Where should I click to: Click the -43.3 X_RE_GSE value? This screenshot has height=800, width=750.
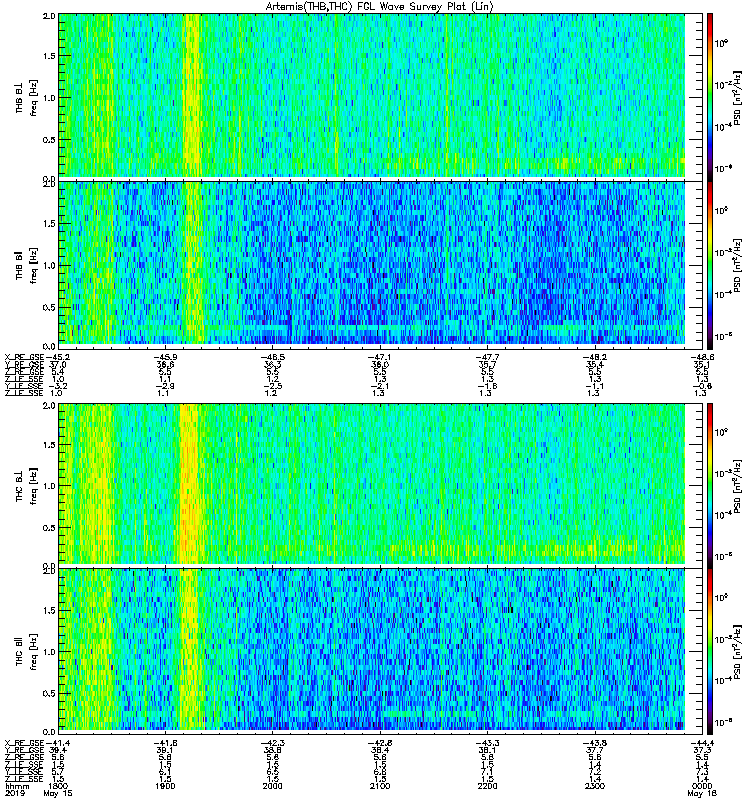click(487, 743)
